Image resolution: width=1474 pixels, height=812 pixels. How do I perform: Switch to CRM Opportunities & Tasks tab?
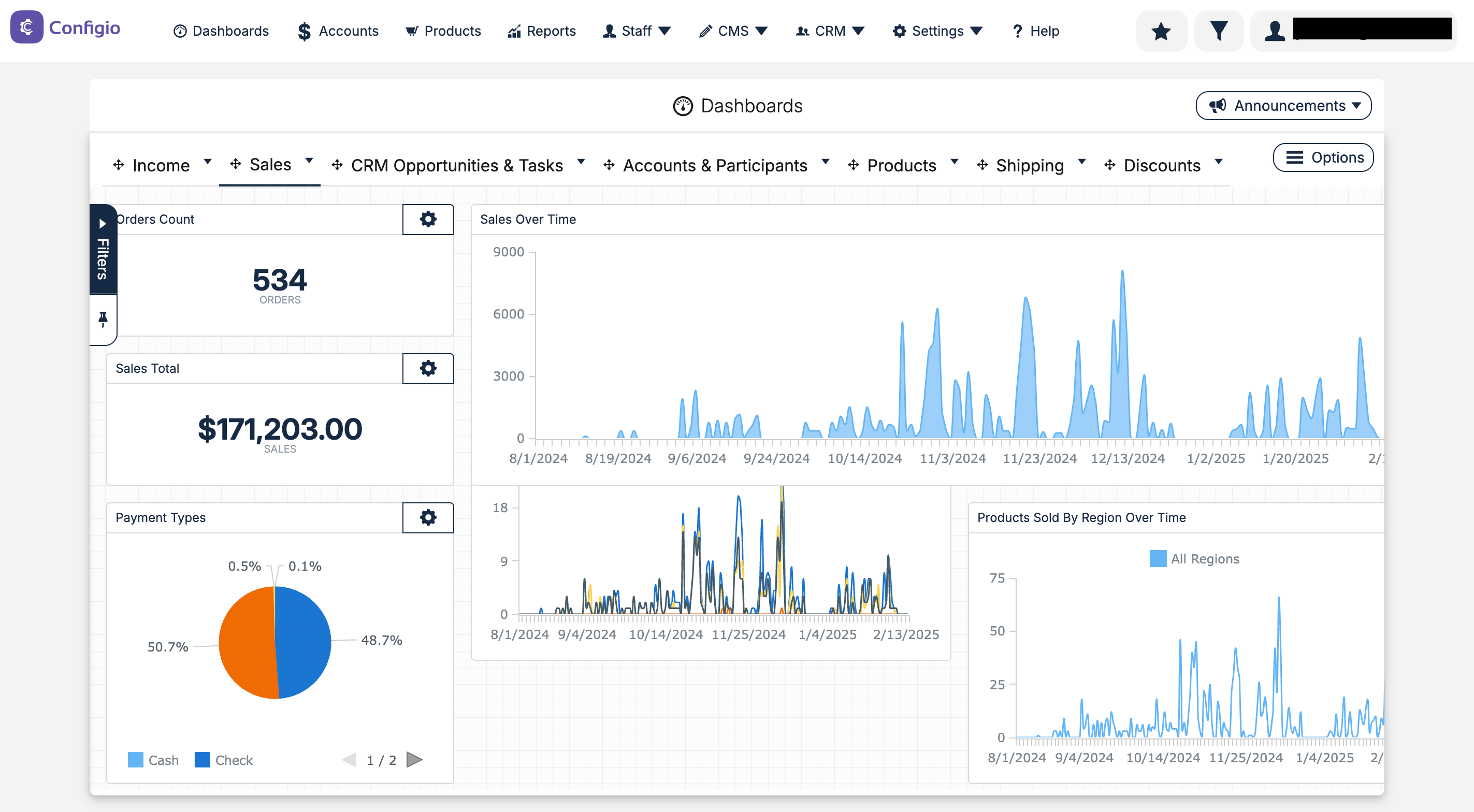(x=457, y=165)
